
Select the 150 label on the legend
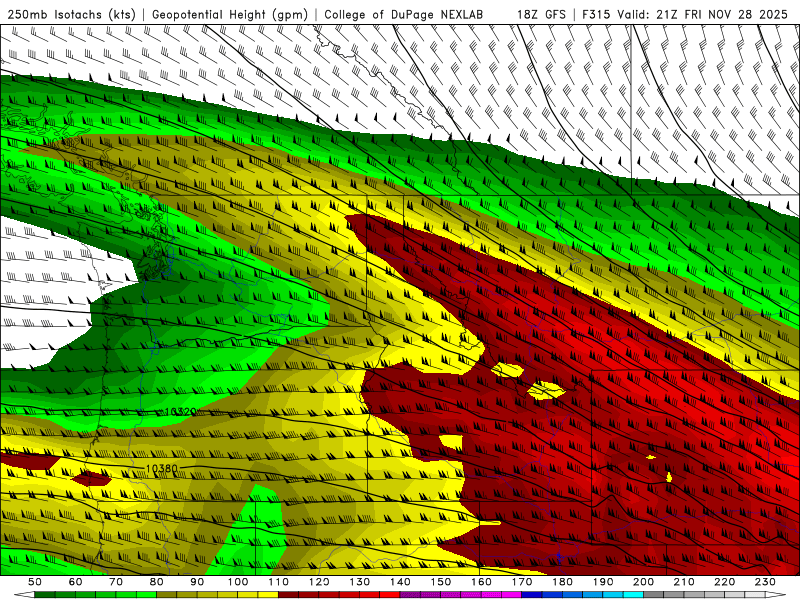click(x=441, y=582)
